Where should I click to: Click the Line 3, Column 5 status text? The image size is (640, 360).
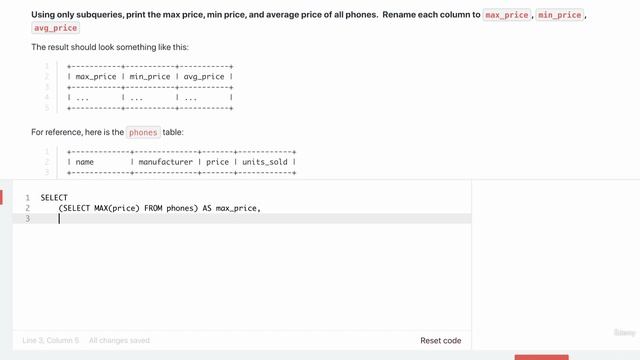[x=51, y=340]
